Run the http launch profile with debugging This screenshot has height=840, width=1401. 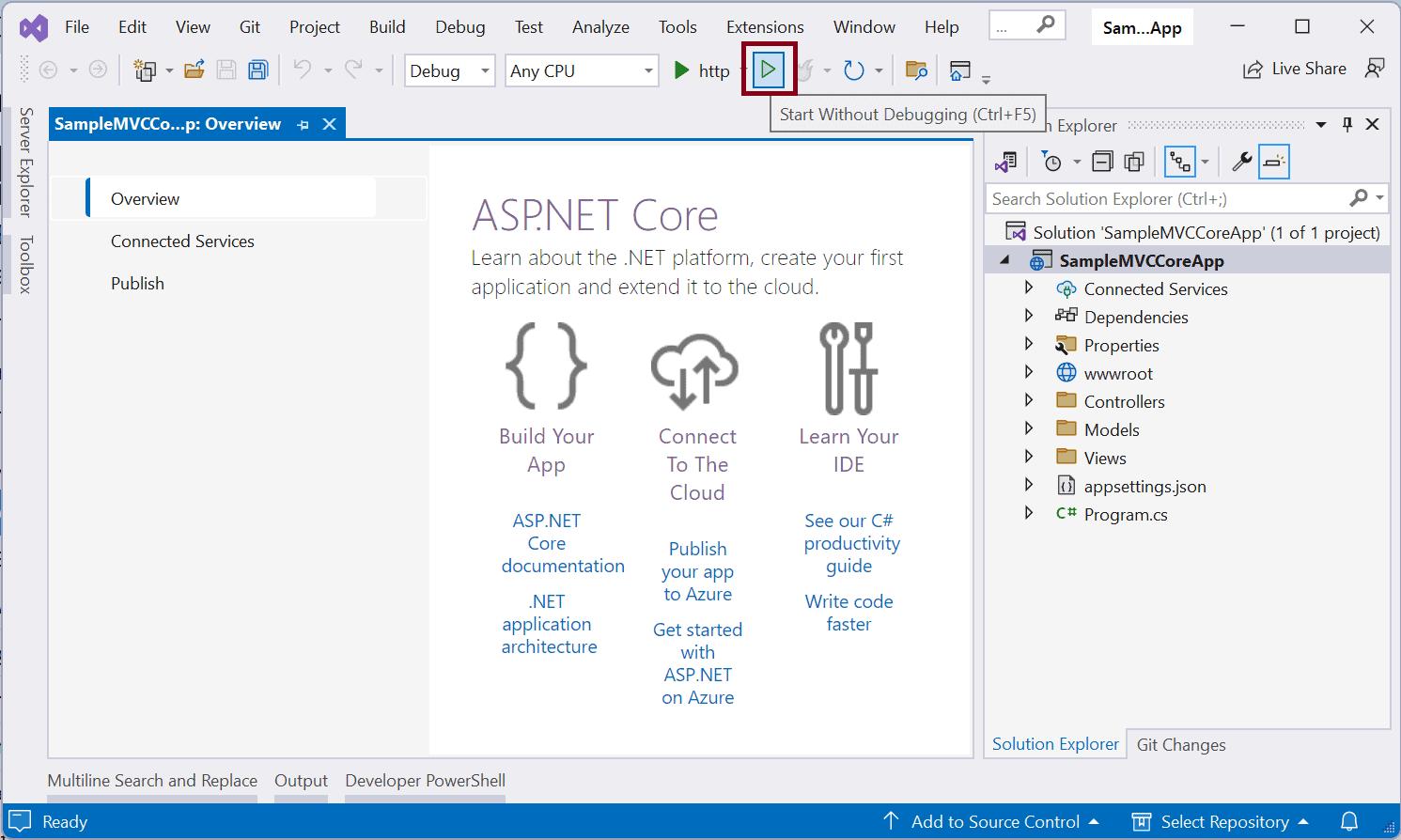tap(680, 70)
